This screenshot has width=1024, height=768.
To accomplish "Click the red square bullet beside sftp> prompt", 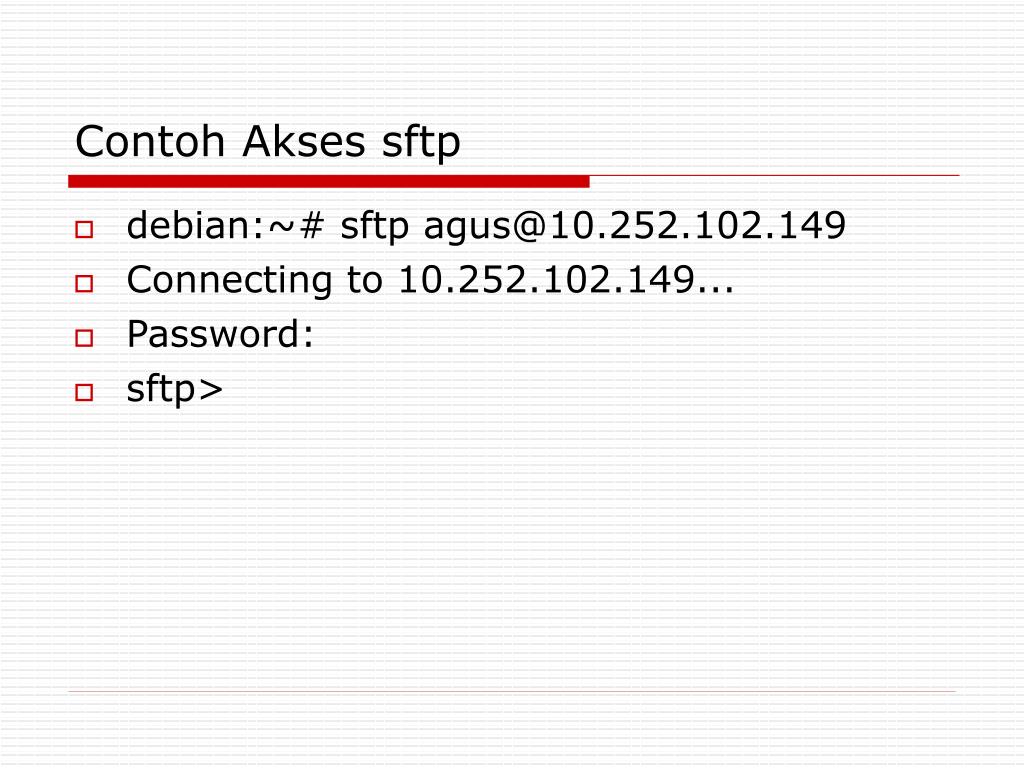I will pyautogui.click(x=84, y=392).
